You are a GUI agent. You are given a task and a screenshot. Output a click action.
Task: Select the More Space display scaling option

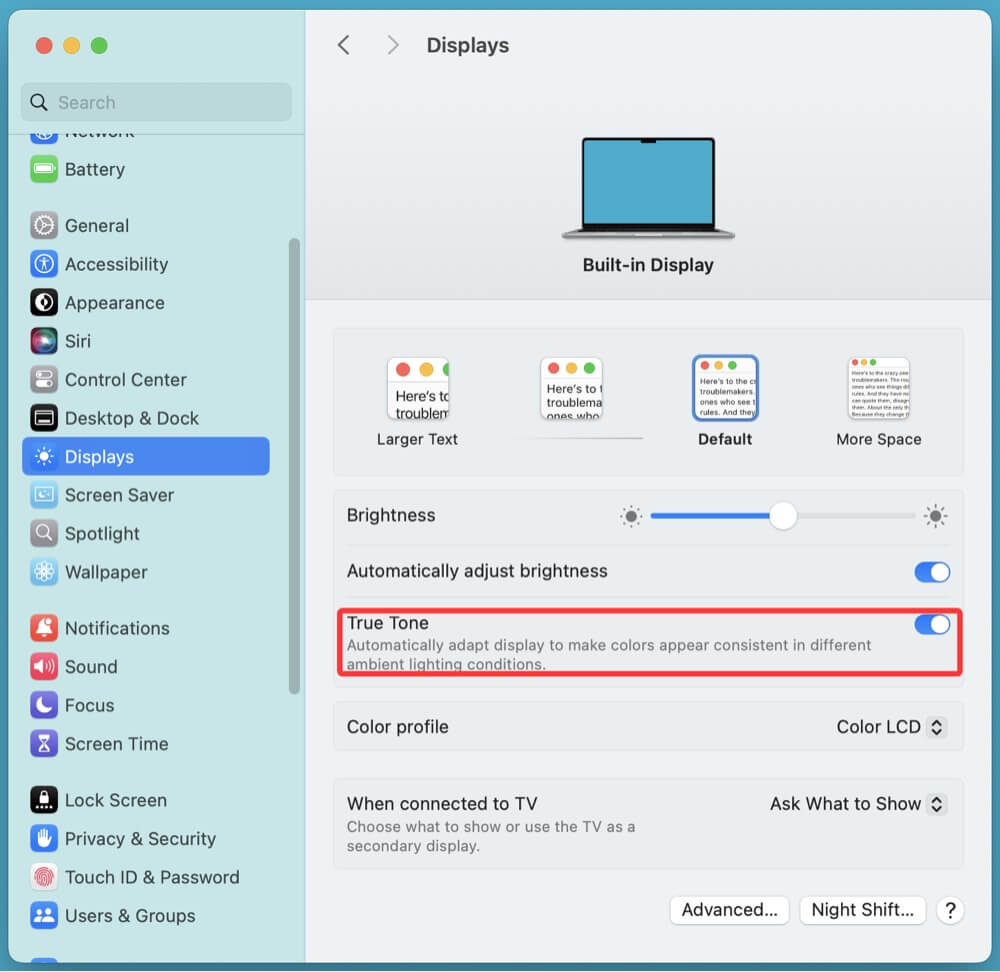878,388
